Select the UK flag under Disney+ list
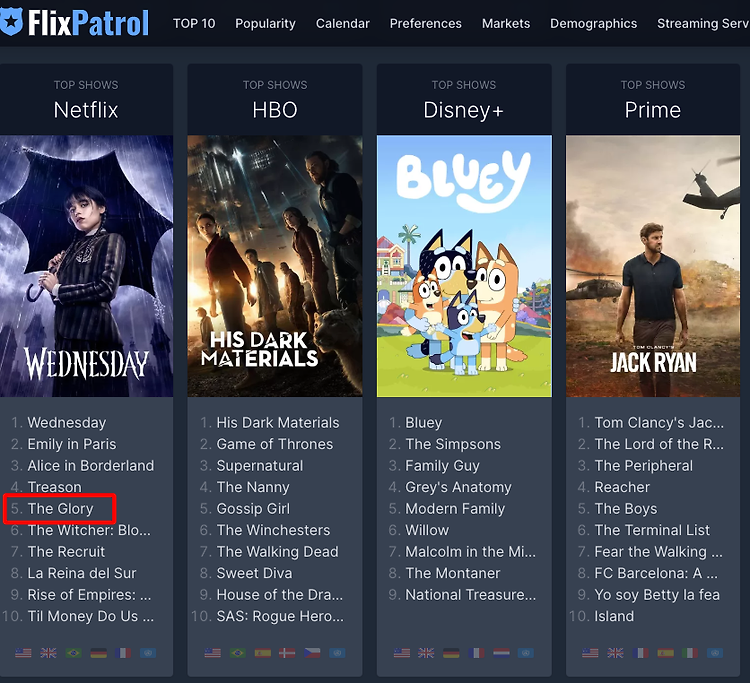This screenshot has width=750, height=683. click(x=426, y=653)
